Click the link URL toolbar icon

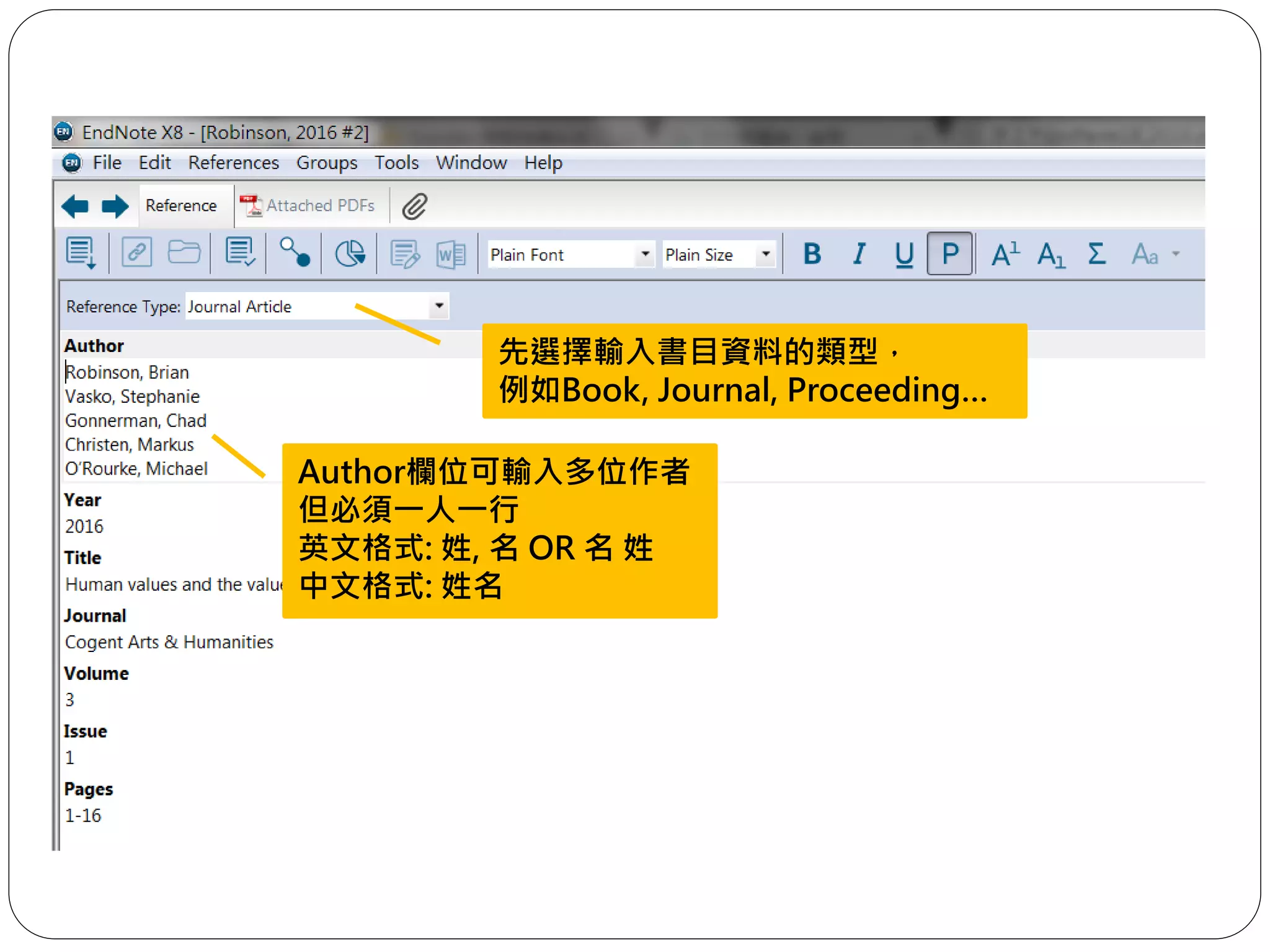click(x=137, y=253)
